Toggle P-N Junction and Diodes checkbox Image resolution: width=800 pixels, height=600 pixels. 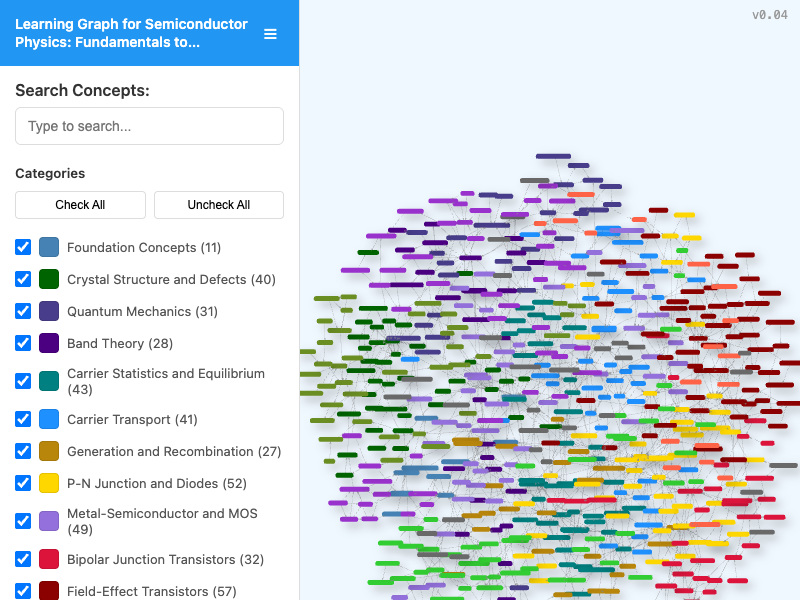pos(23,483)
